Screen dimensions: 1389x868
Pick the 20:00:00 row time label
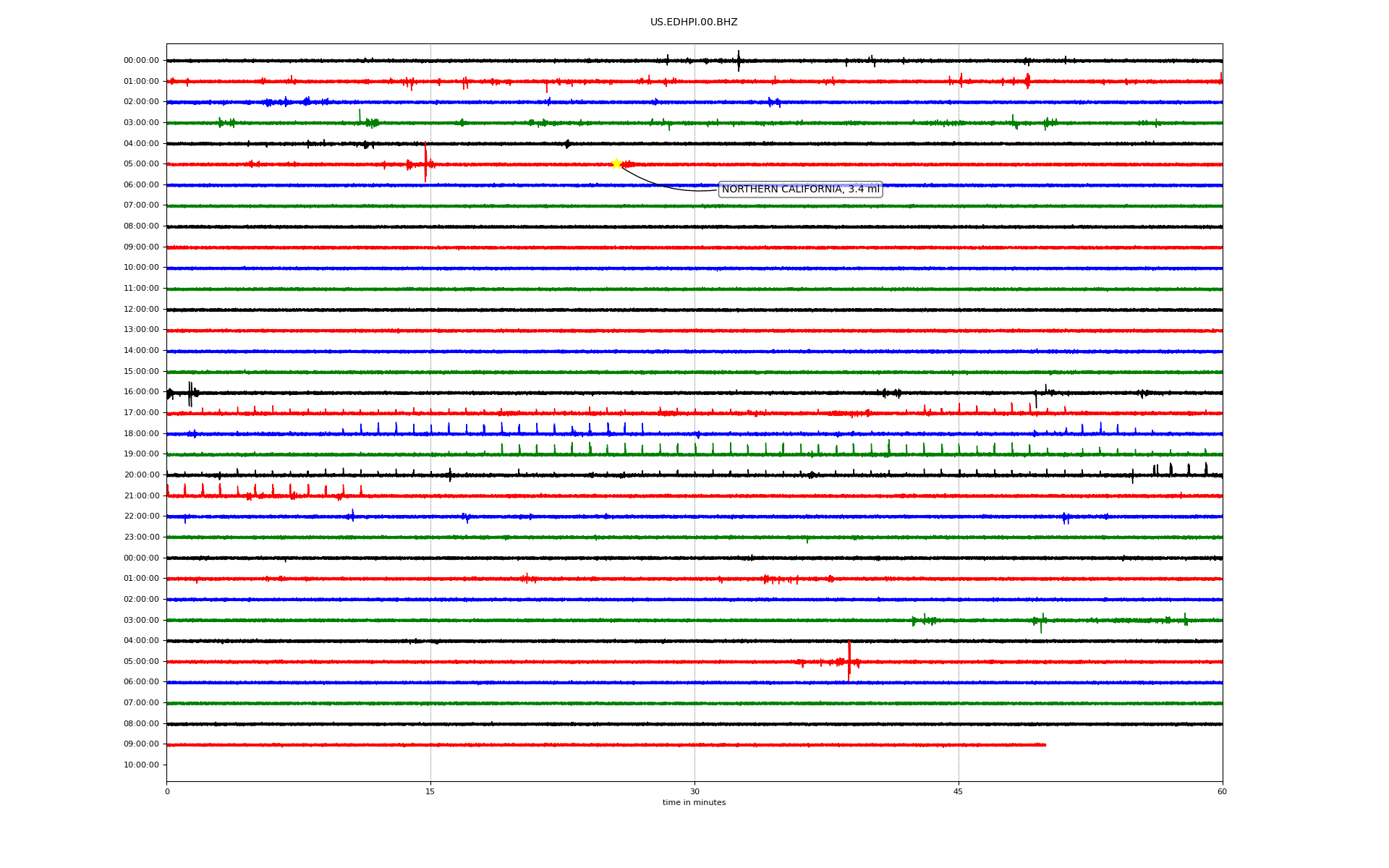[x=141, y=475]
